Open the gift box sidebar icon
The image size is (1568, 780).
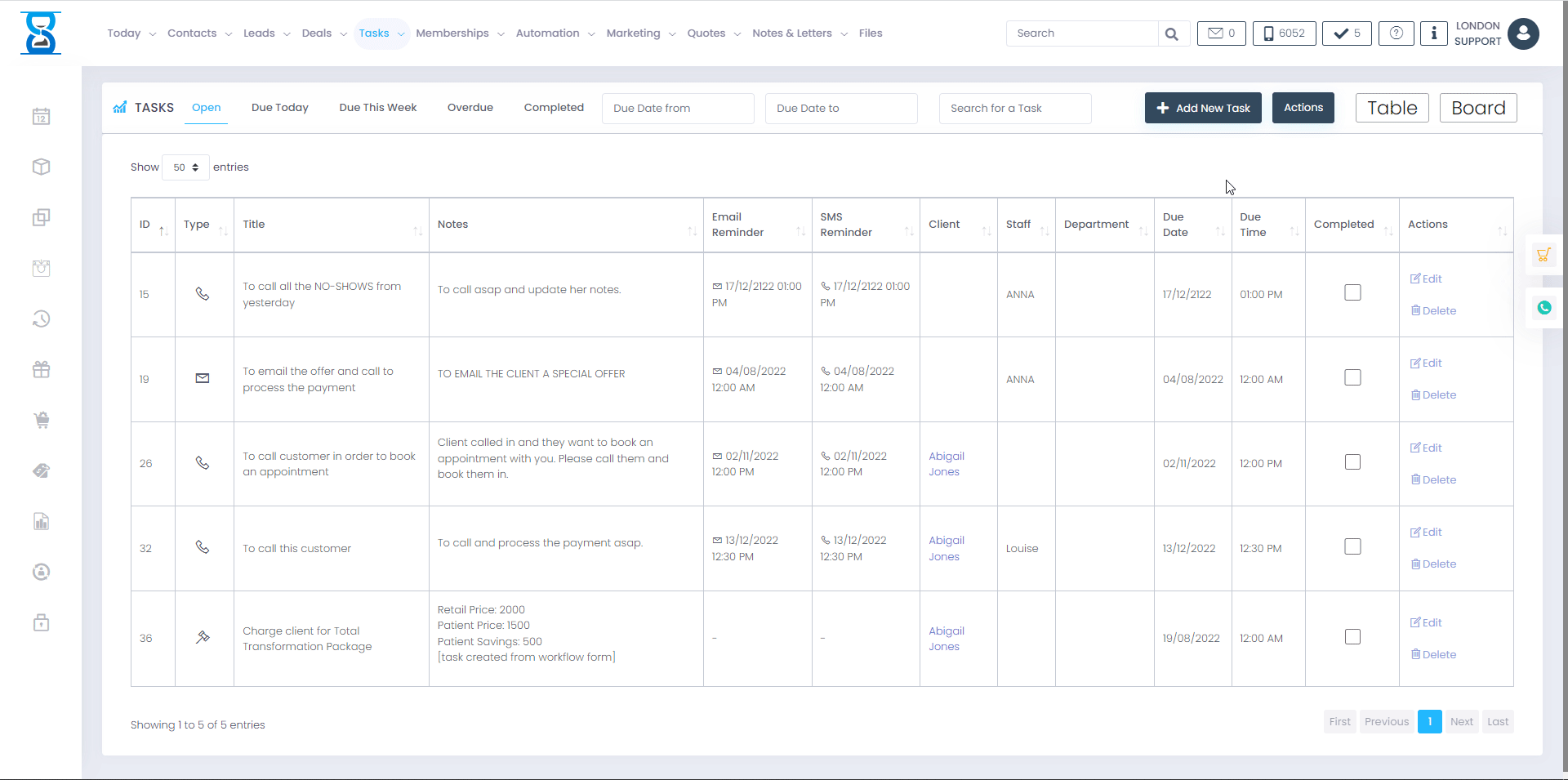coord(42,369)
